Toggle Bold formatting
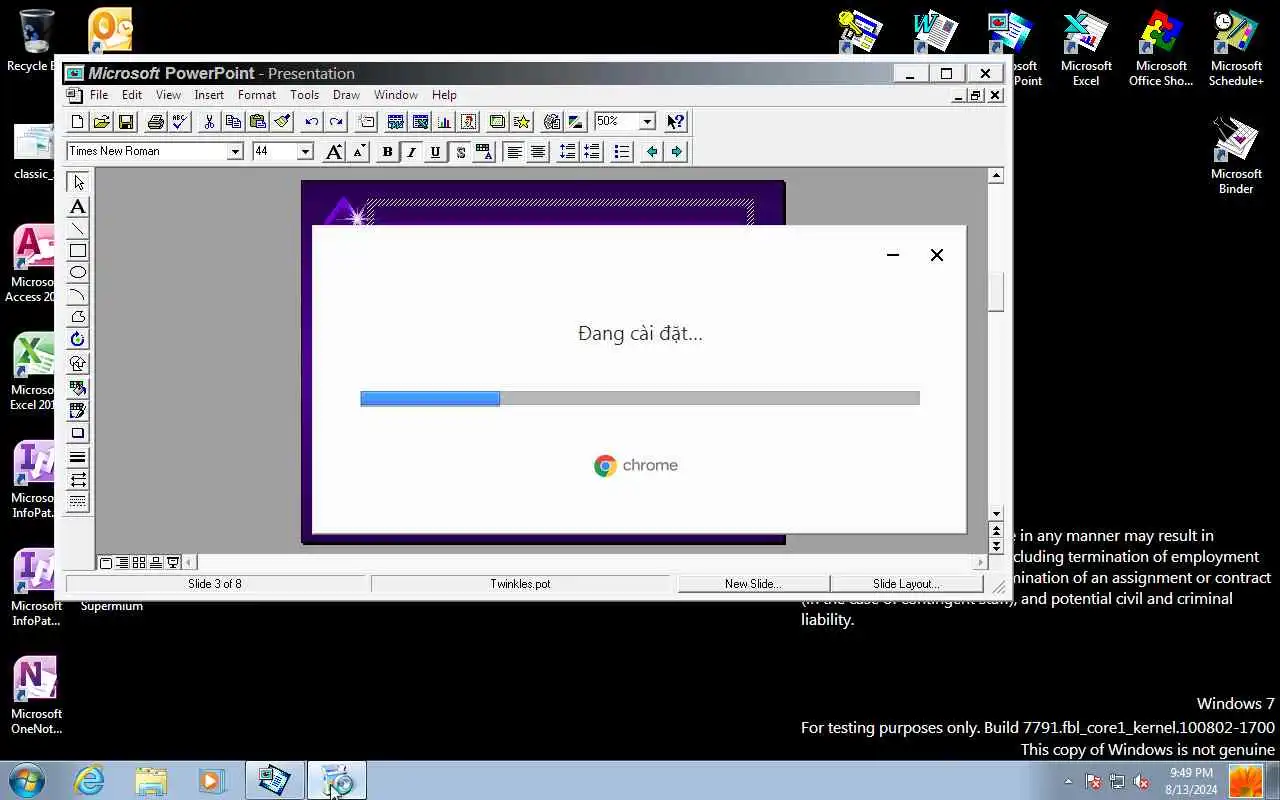 388,152
